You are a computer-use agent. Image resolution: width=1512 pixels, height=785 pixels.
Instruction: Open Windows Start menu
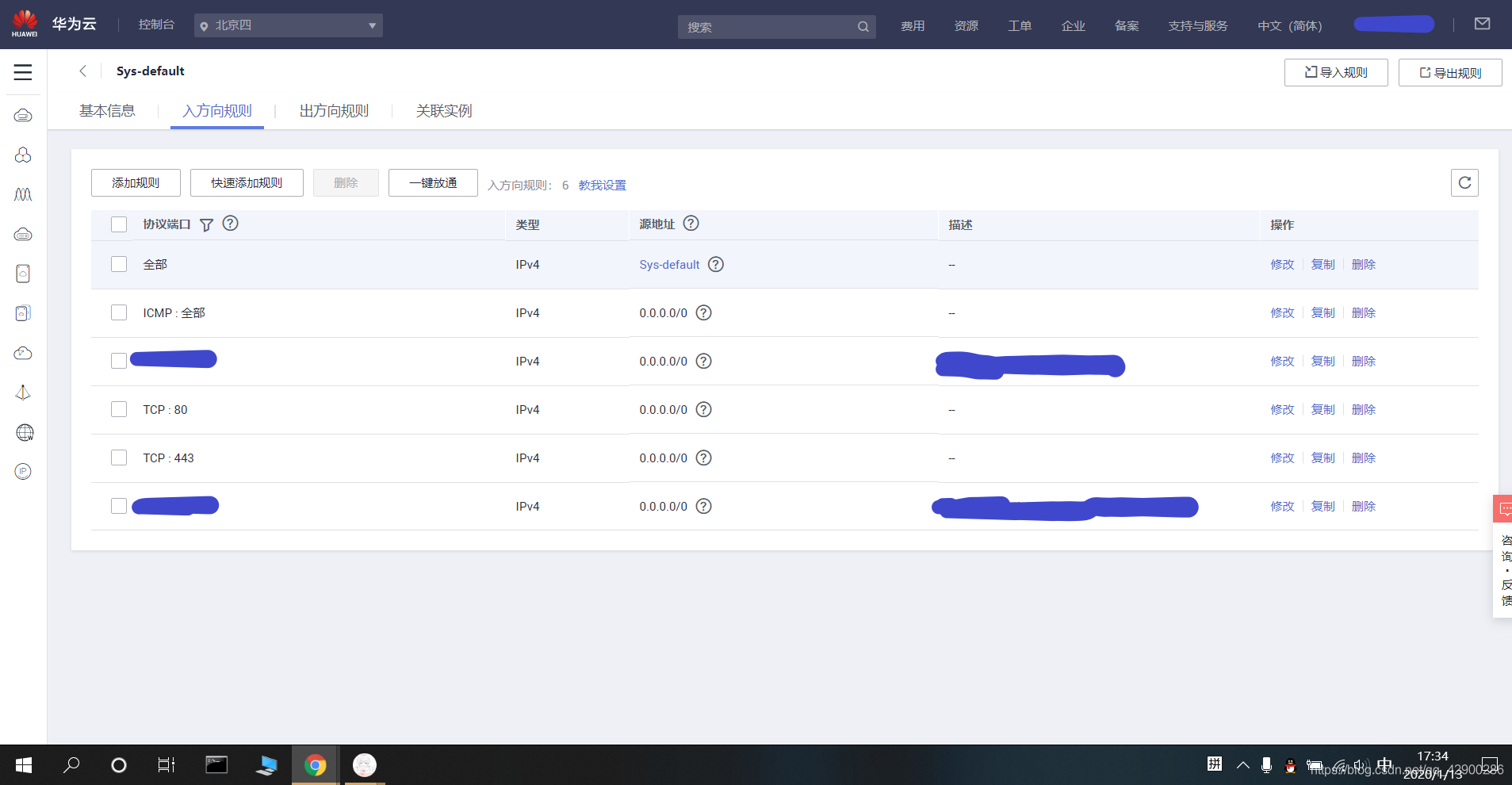[24, 765]
